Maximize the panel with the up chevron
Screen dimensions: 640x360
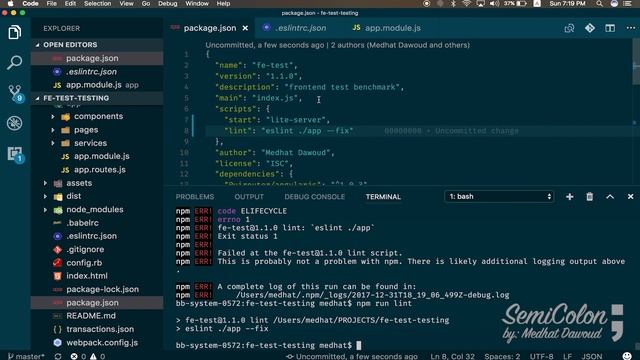[x=610, y=197]
